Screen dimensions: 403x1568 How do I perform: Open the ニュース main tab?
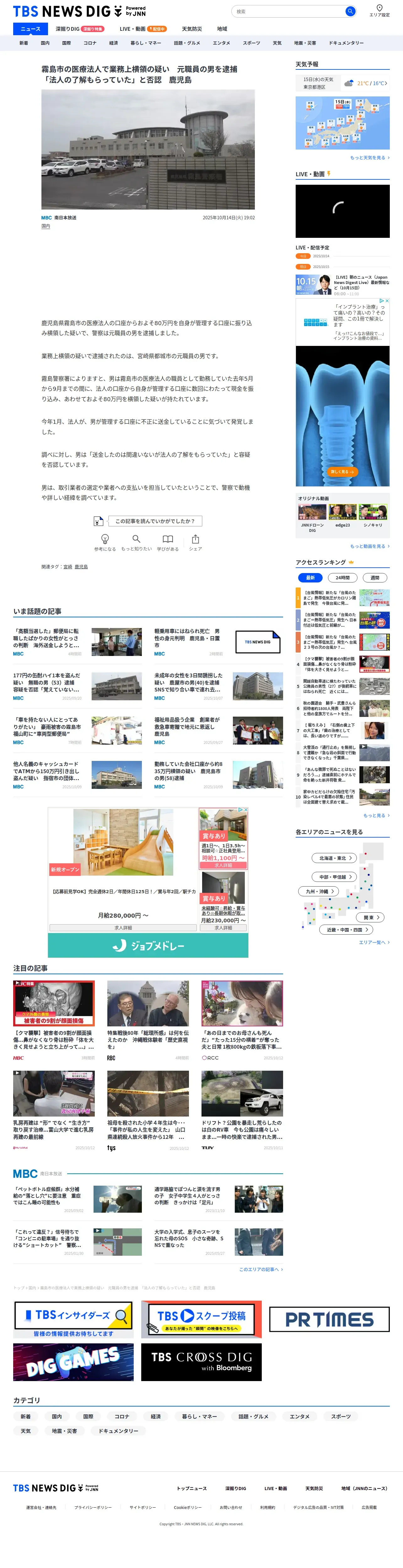tap(30, 29)
